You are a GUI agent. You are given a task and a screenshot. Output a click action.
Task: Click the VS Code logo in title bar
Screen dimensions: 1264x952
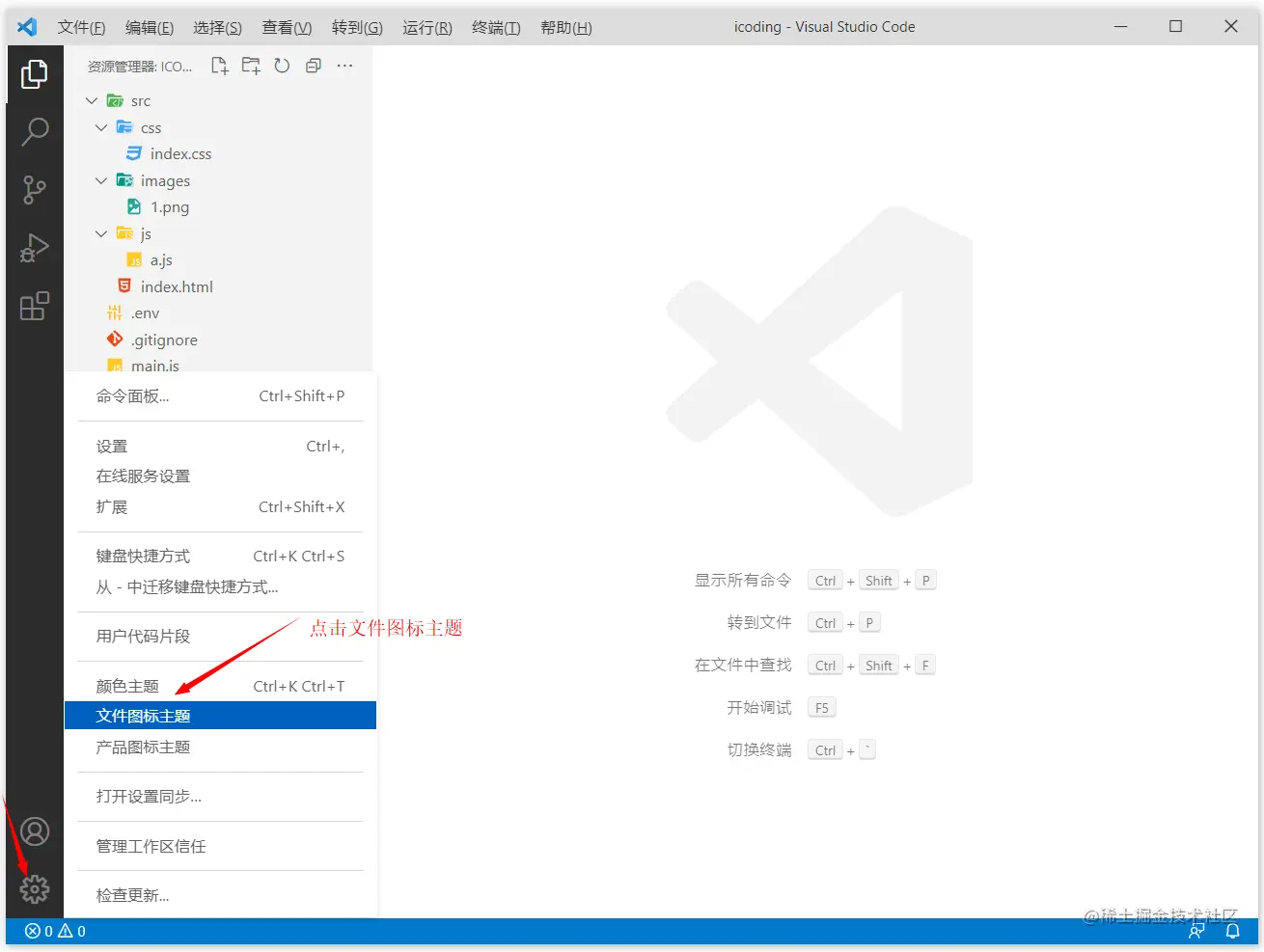(27, 27)
